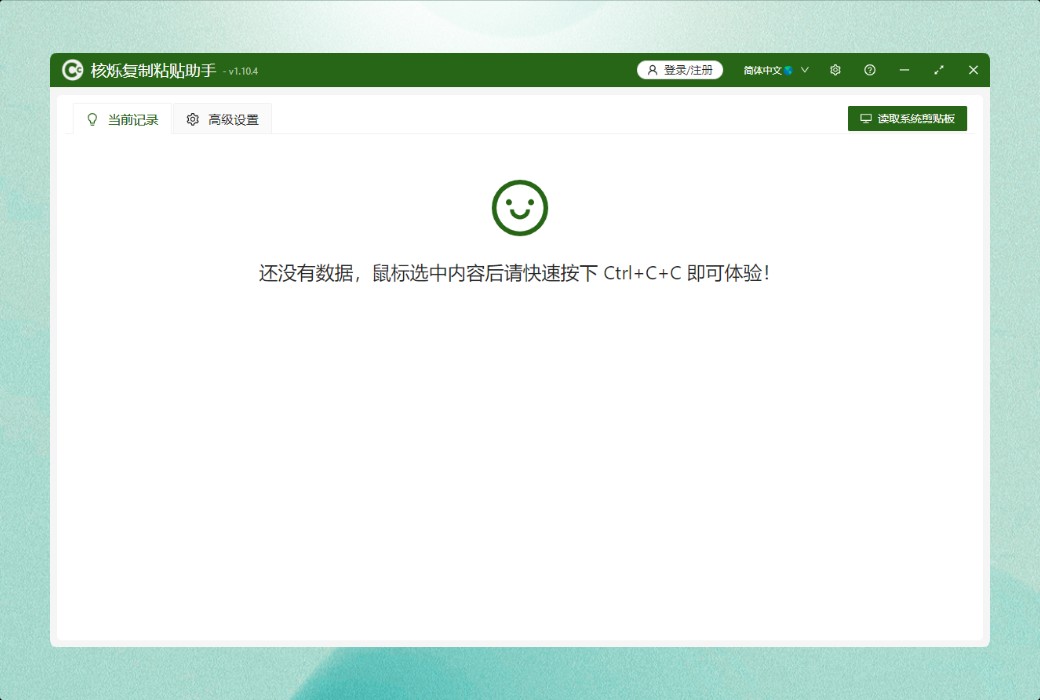Close the 核烁复制粘贴助手 window

pos(973,70)
